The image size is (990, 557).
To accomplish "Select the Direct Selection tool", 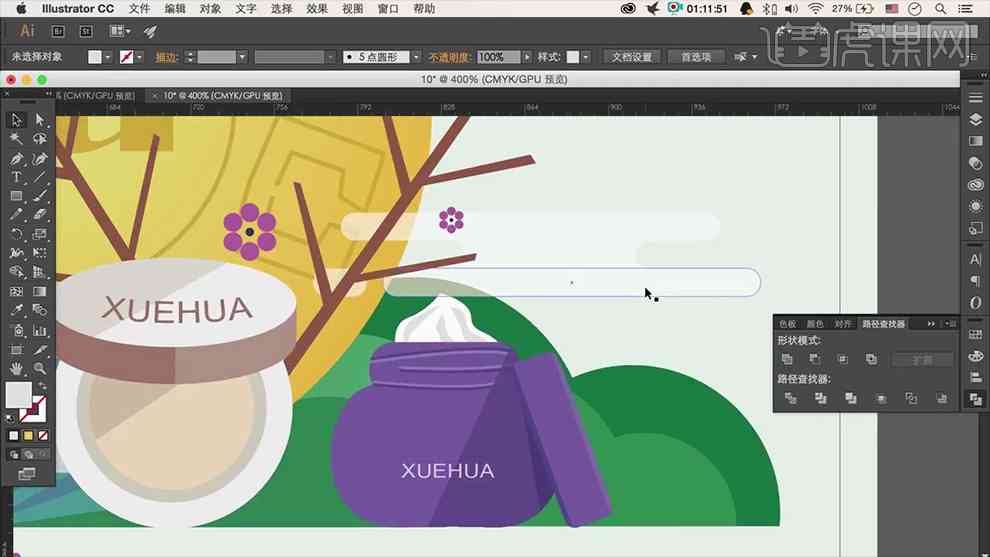I will (x=40, y=119).
